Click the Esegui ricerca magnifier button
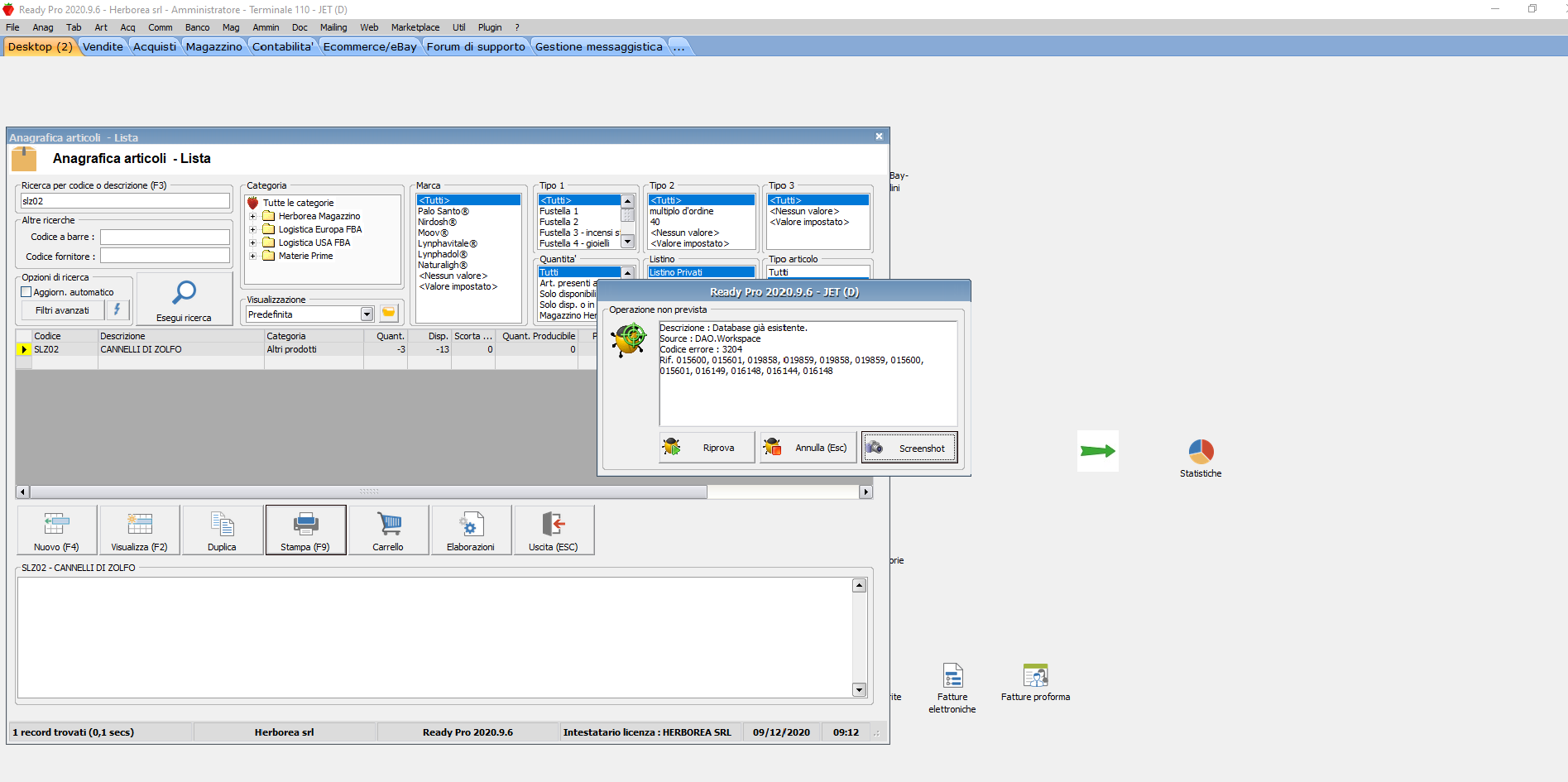 (x=184, y=300)
